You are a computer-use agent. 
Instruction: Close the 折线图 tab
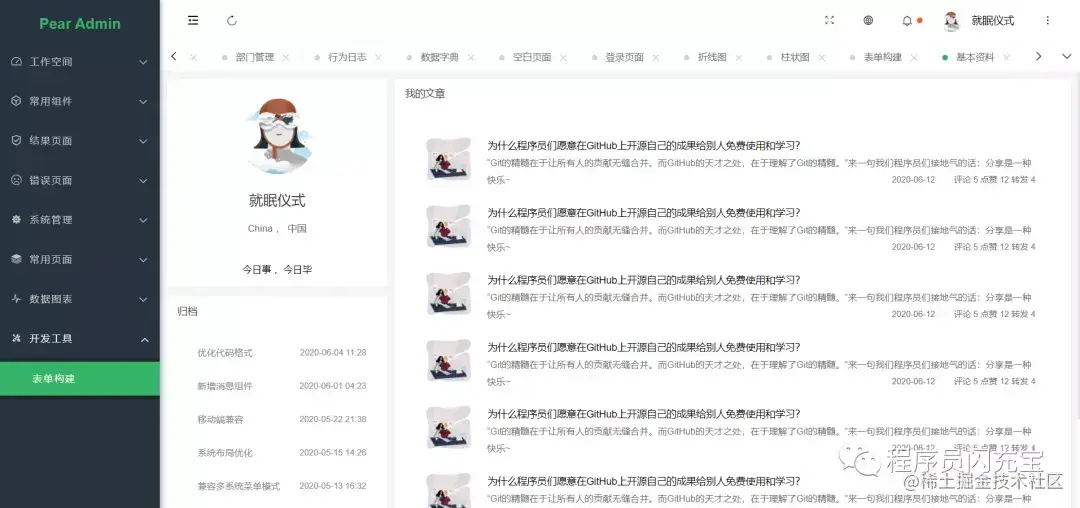(739, 58)
